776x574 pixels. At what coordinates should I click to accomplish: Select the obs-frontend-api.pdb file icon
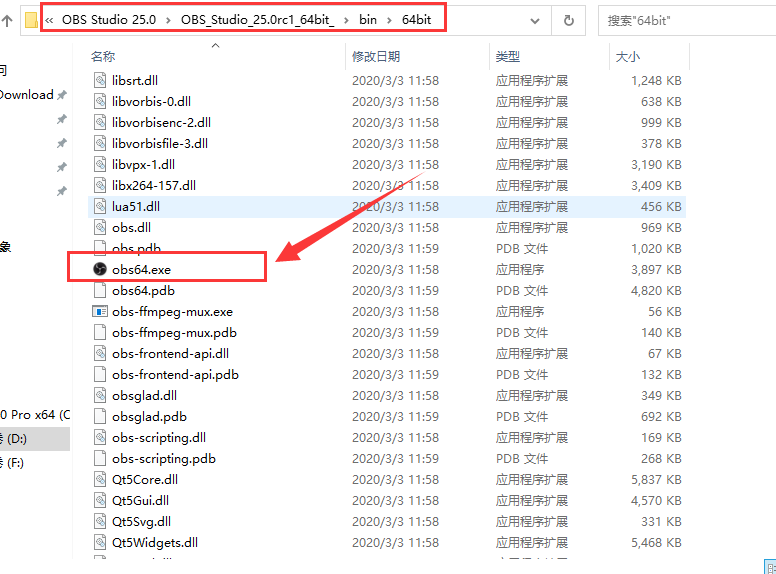[x=100, y=375]
